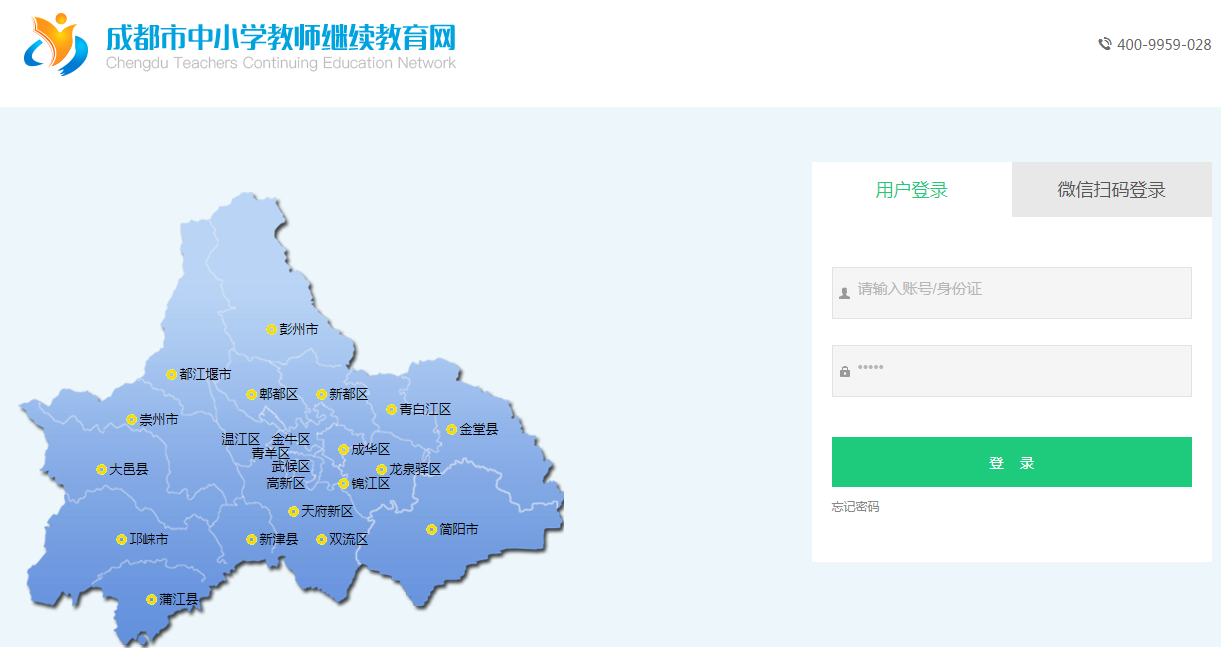The width and height of the screenshot is (1221, 648).
Task: Pick the 天府新区 district marker
Action: coord(293,511)
